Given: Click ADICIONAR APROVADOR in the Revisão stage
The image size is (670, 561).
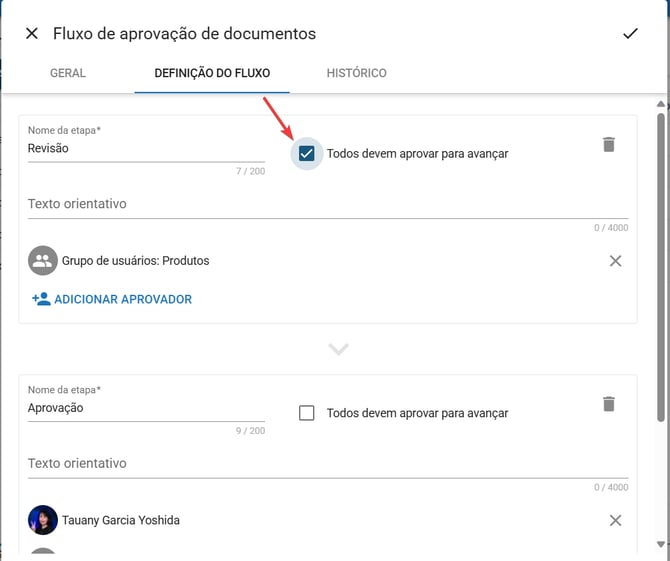Looking at the screenshot, I should [112, 299].
